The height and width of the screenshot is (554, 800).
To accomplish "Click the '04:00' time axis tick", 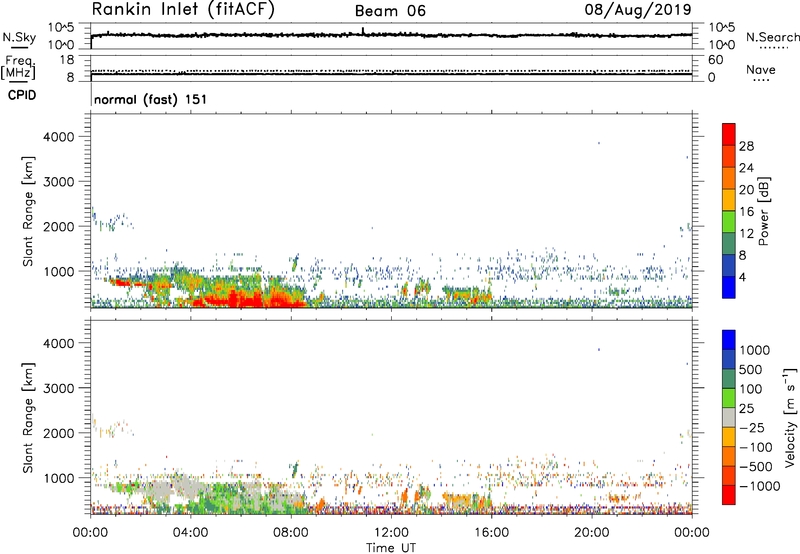I will pyautogui.click(x=190, y=533).
